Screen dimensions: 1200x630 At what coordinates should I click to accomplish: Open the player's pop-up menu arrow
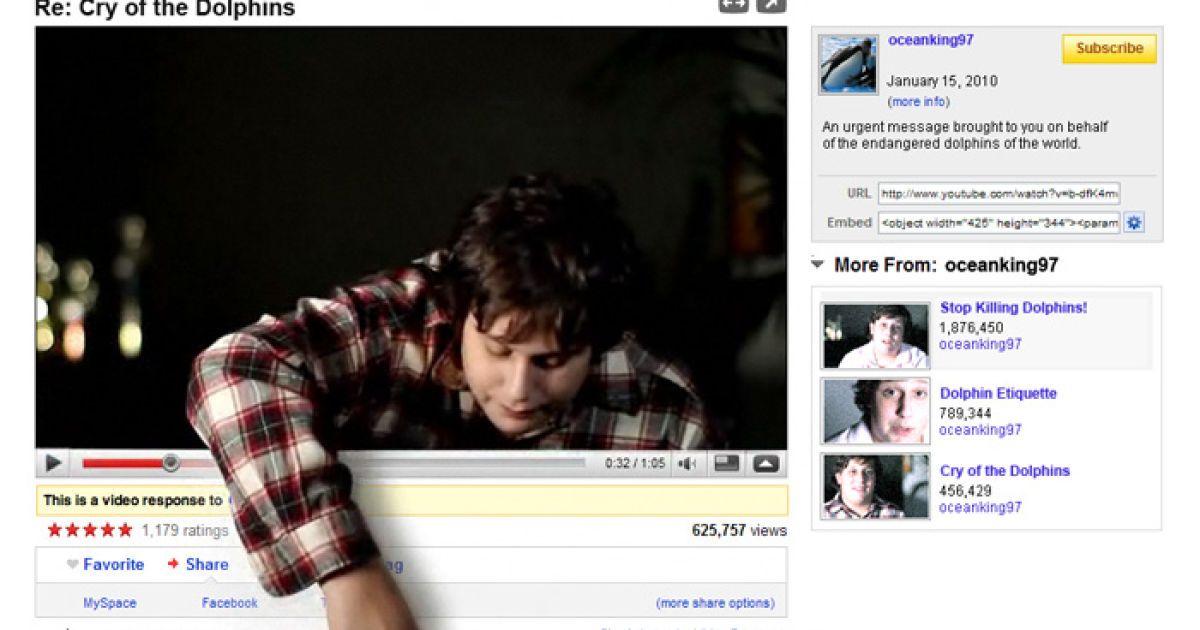[765, 463]
